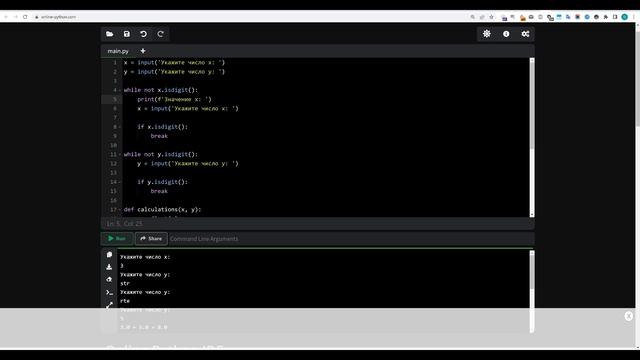Save the file with the floppy icon
This screenshot has width=640, height=360.
(x=127, y=34)
